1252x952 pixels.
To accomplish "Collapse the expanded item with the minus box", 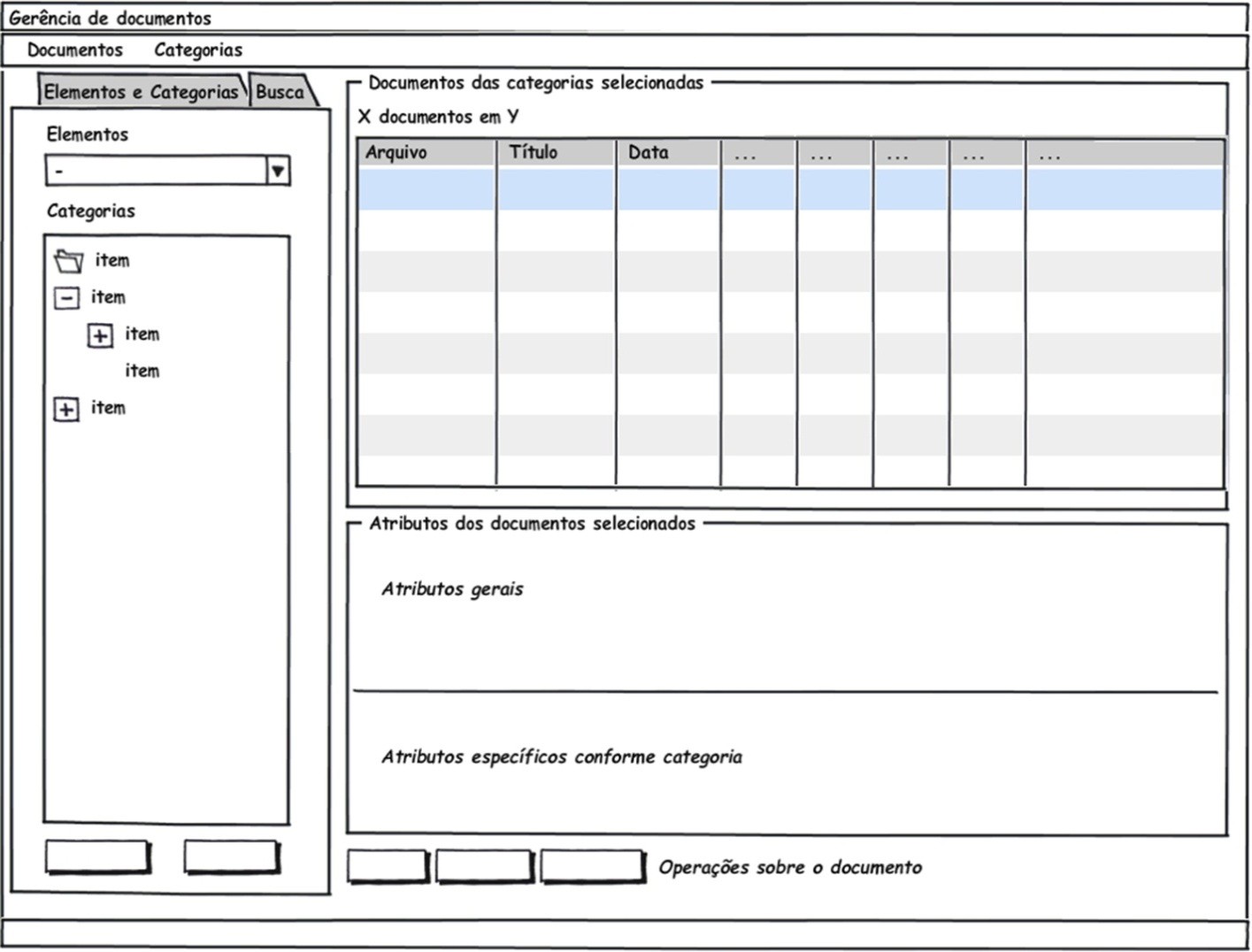I will coord(66,298).
